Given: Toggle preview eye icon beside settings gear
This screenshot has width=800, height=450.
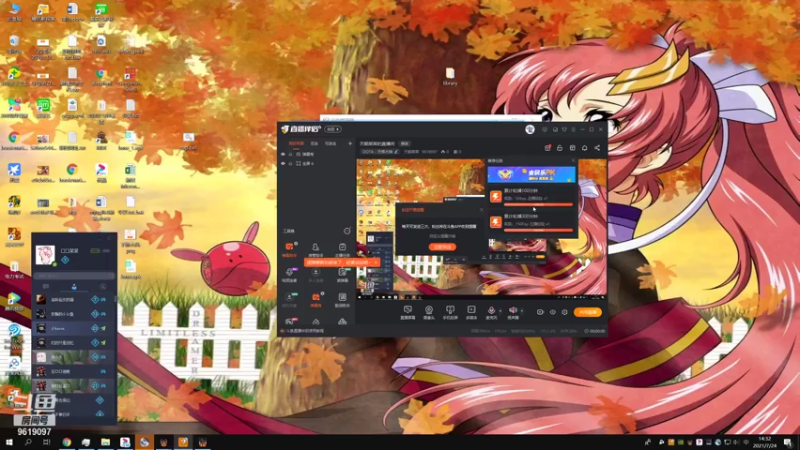Looking at the screenshot, I should 553,312.
